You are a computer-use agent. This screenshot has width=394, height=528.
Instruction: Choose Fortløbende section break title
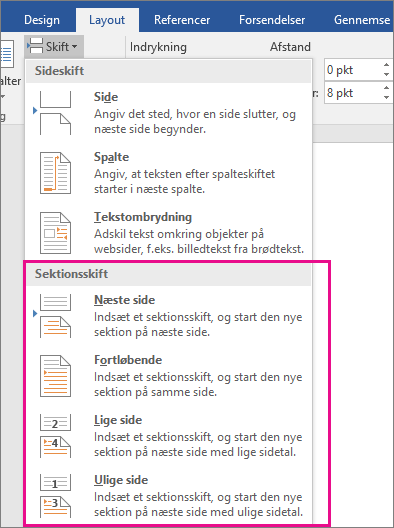click(x=128, y=360)
